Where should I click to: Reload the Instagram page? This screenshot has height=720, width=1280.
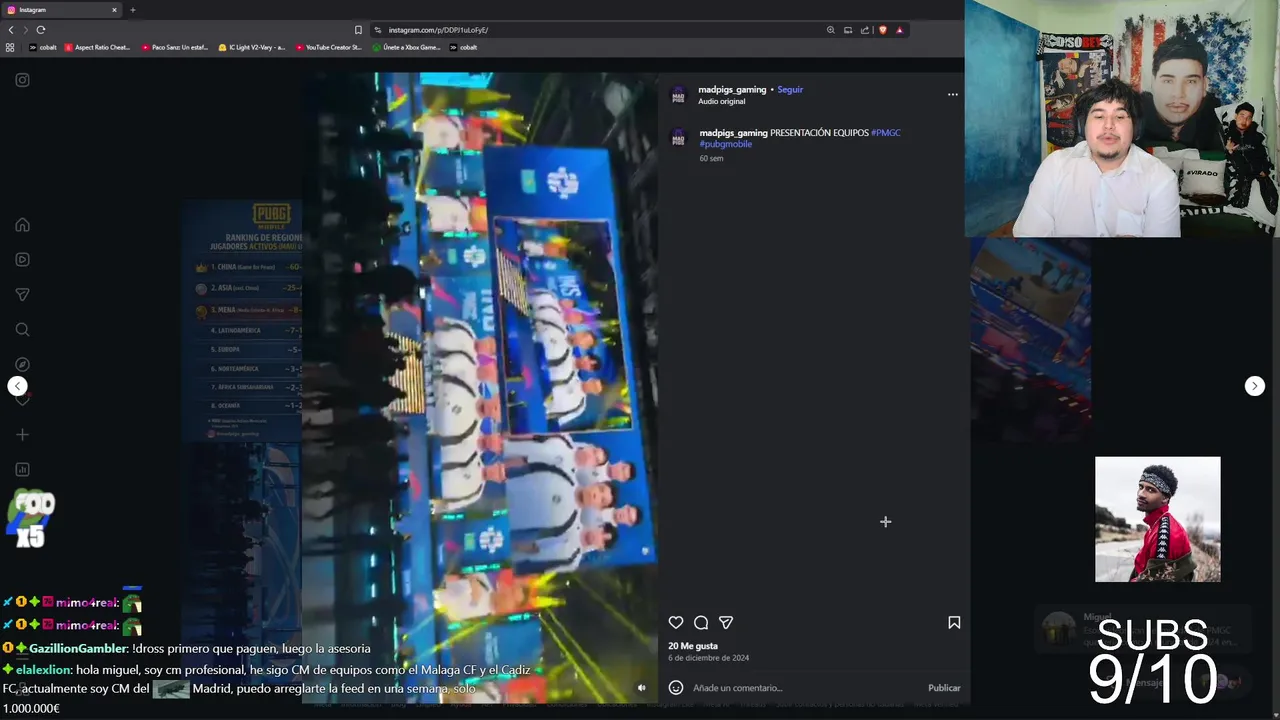point(41,30)
